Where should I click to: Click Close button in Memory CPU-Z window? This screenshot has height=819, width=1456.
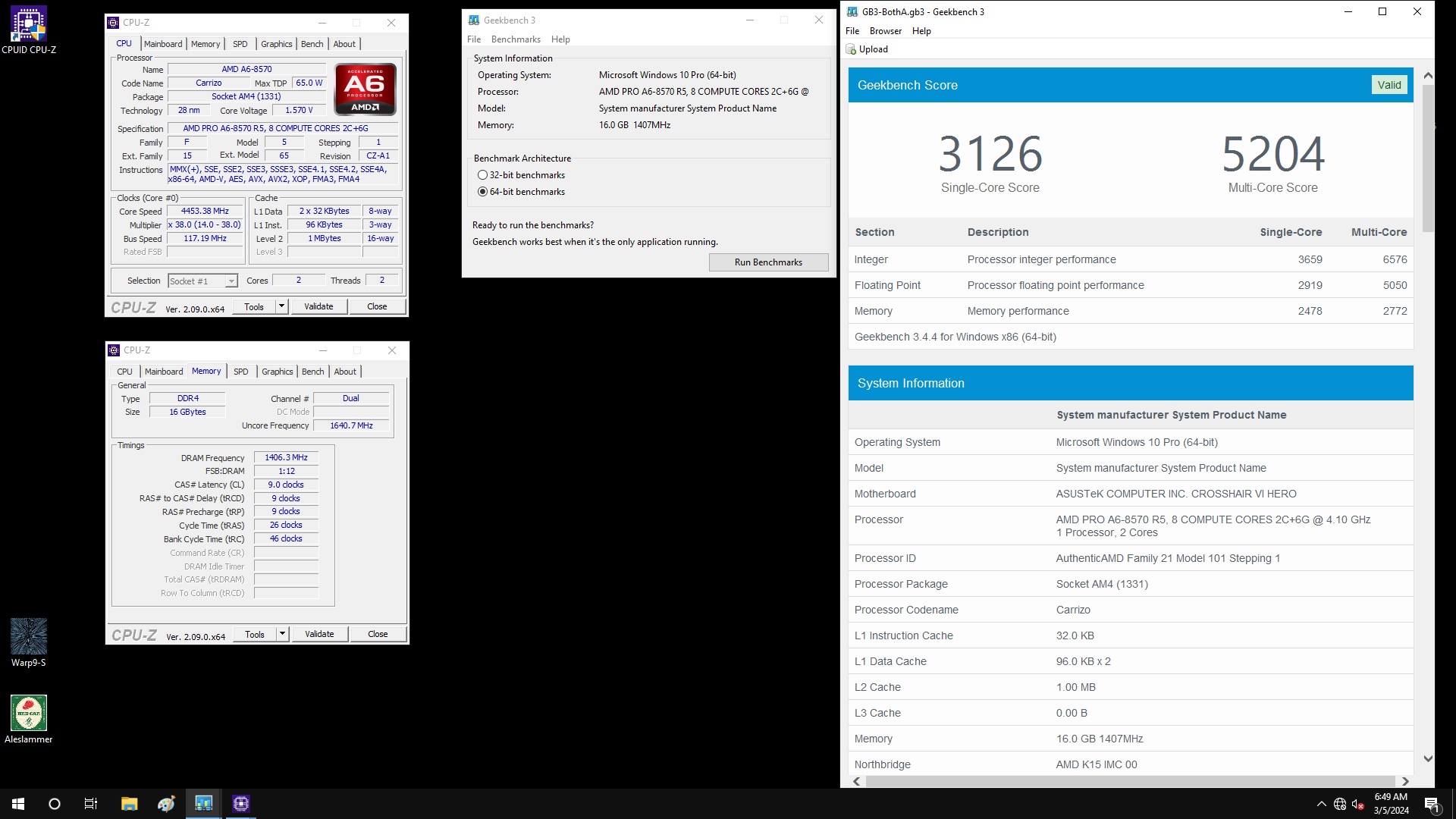pyautogui.click(x=378, y=634)
